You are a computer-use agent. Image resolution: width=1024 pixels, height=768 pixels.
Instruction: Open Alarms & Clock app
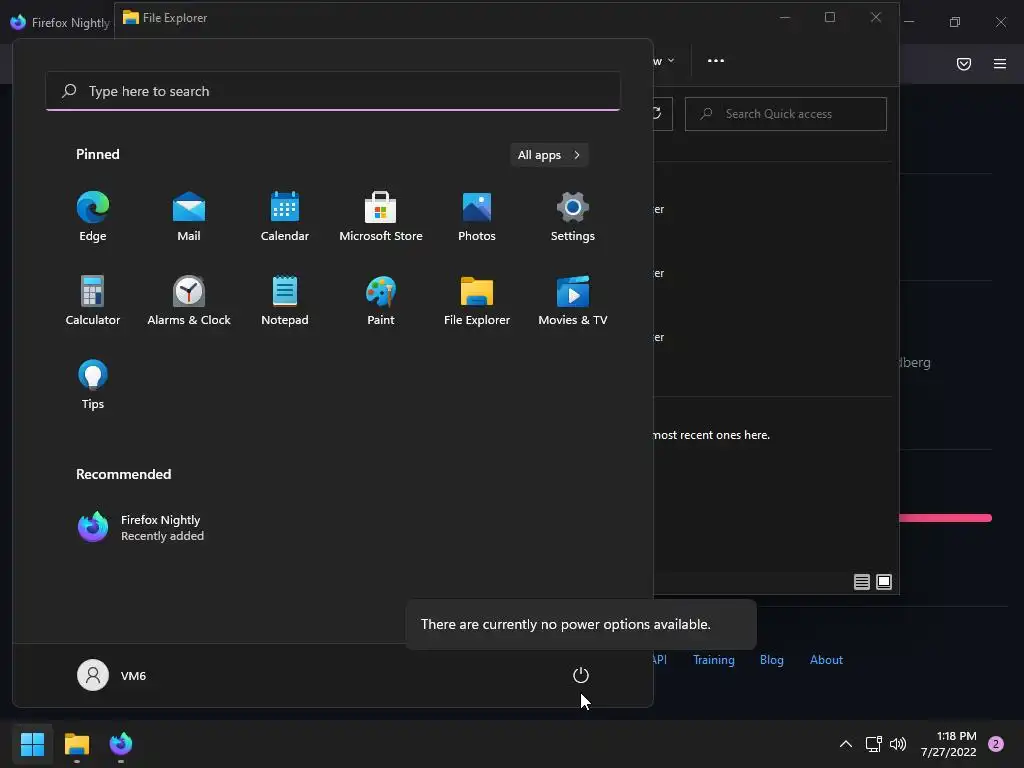pyautogui.click(x=189, y=300)
